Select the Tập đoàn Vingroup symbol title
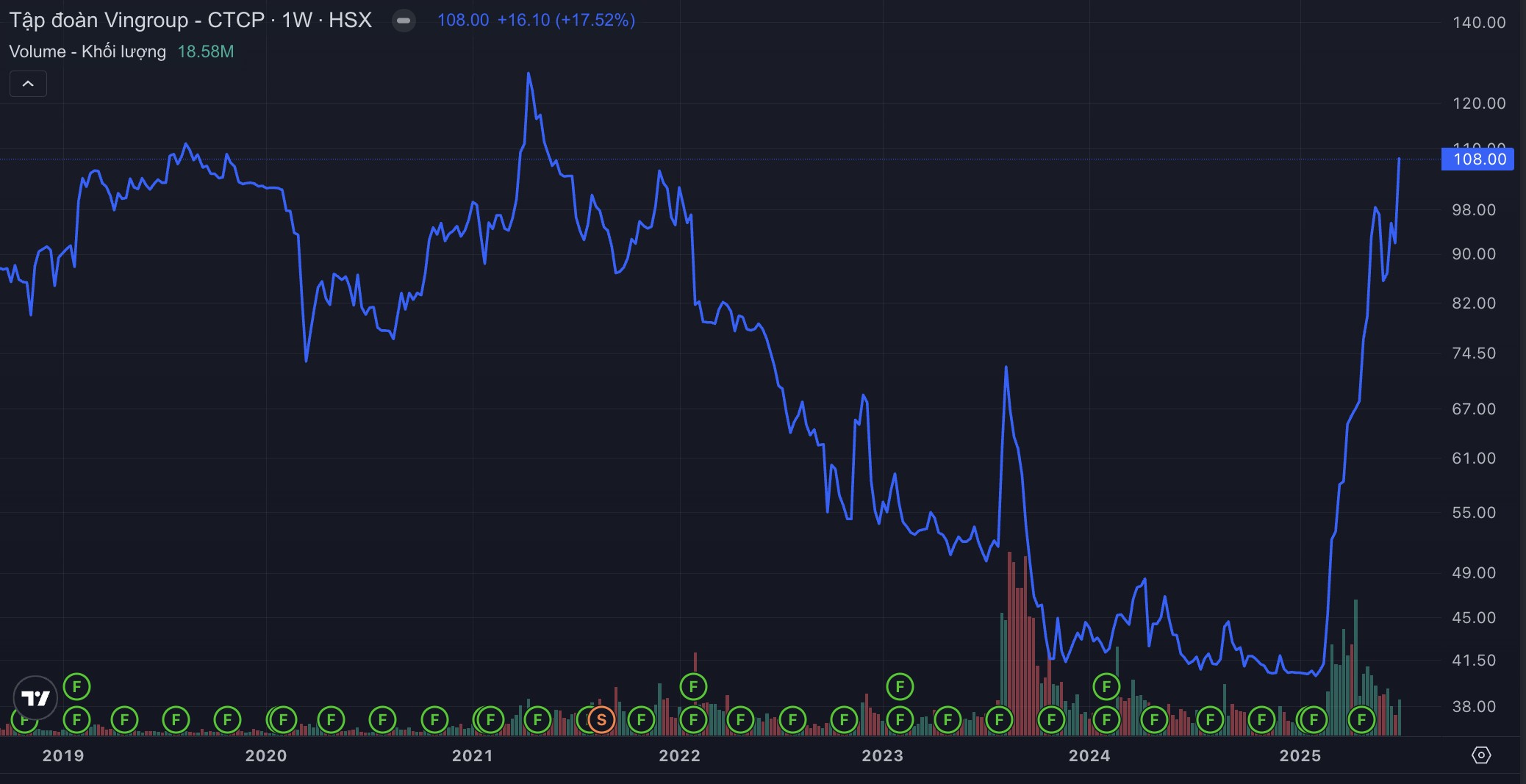Screen dimensions: 1526x784 coord(190,20)
